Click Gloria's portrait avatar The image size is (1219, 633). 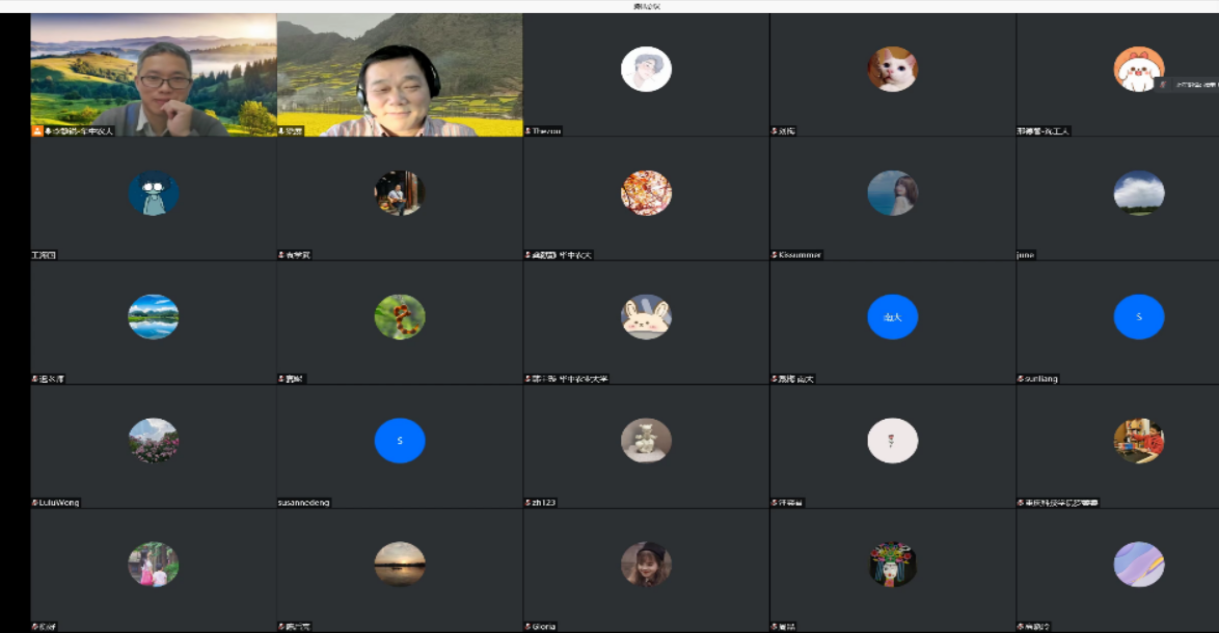[x=646, y=565]
